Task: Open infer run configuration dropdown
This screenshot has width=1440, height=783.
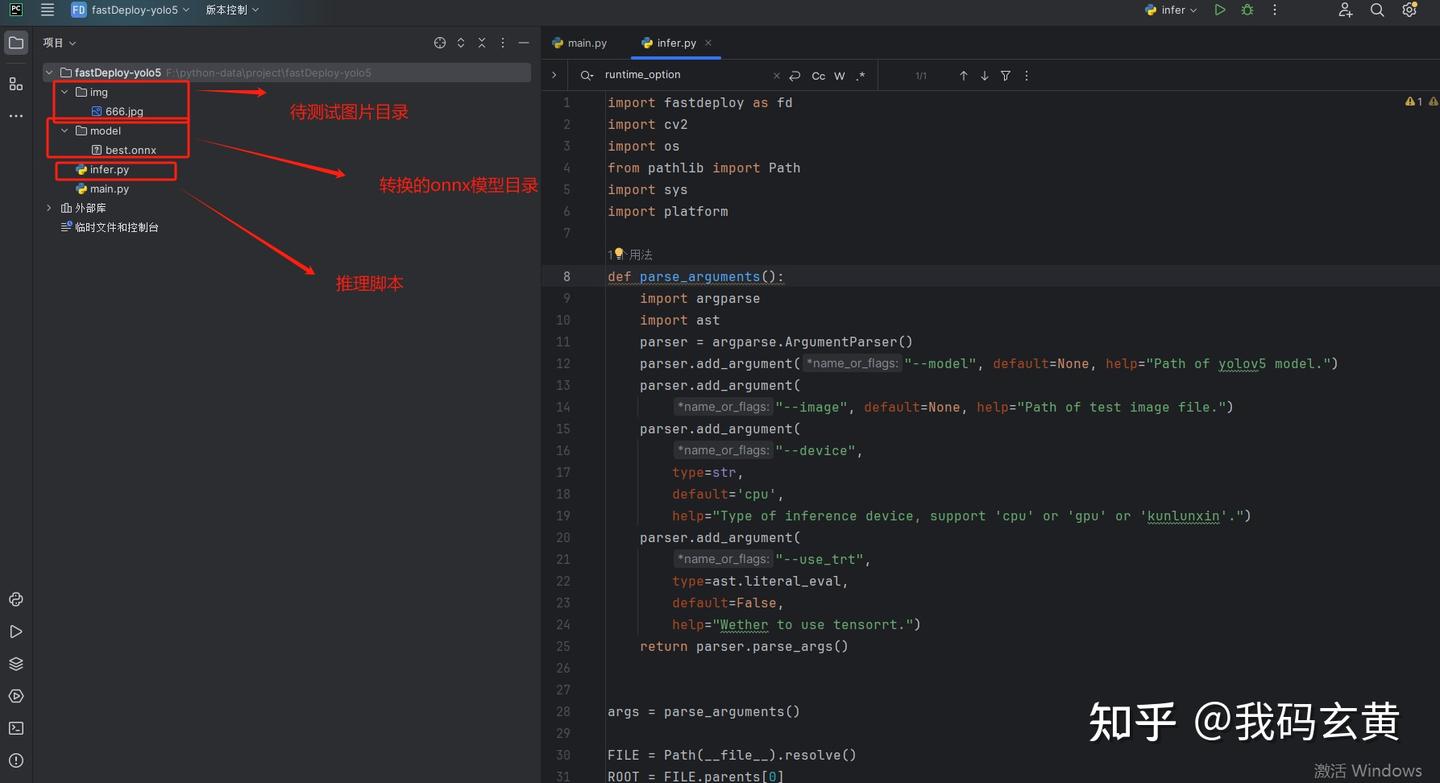Action: (x=1170, y=10)
